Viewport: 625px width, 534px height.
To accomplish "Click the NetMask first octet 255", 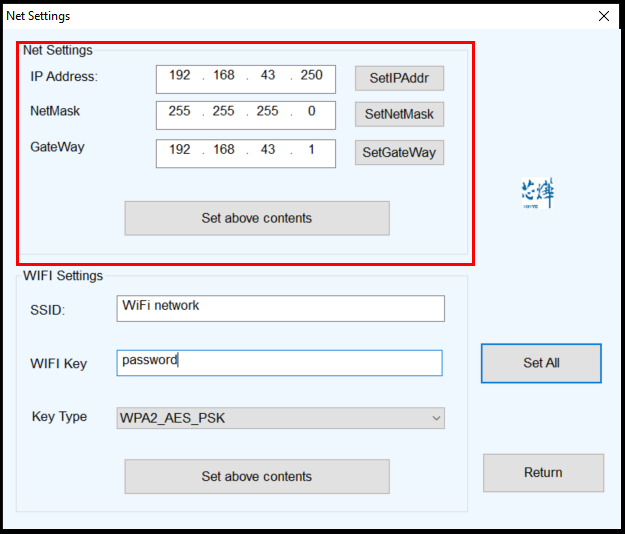I will [x=180, y=112].
